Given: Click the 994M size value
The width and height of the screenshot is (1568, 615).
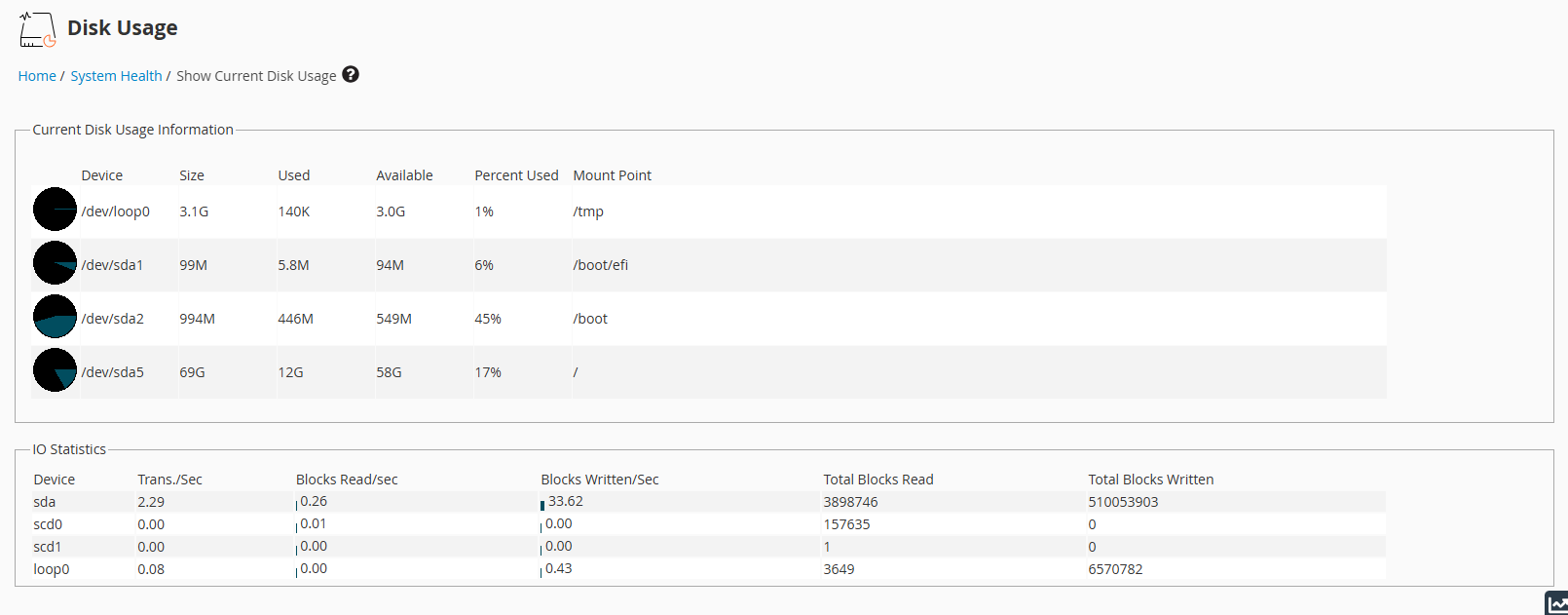Looking at the screenshot, I should (x=197, y=319).
